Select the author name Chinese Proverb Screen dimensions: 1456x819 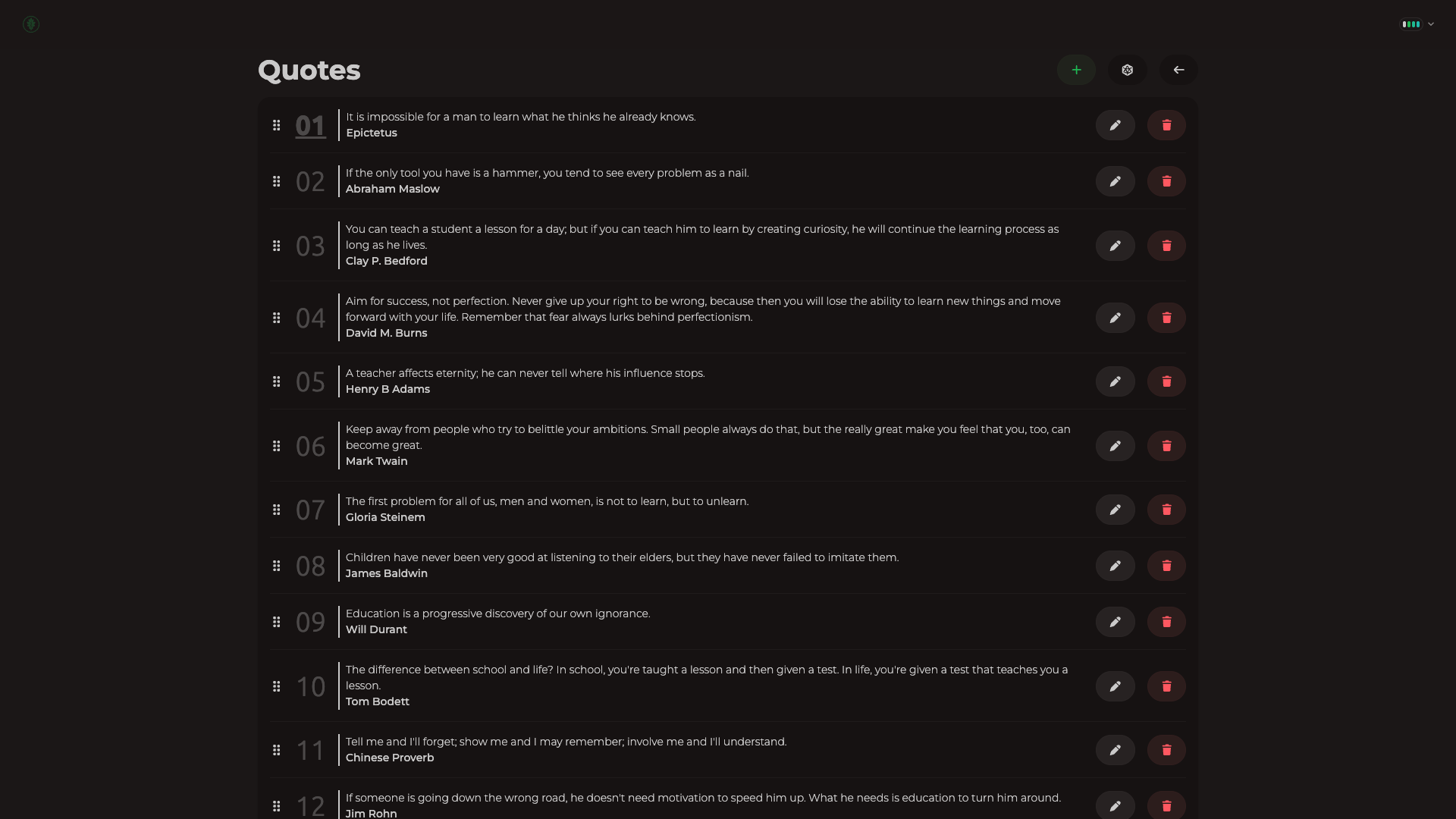[390, 758]
